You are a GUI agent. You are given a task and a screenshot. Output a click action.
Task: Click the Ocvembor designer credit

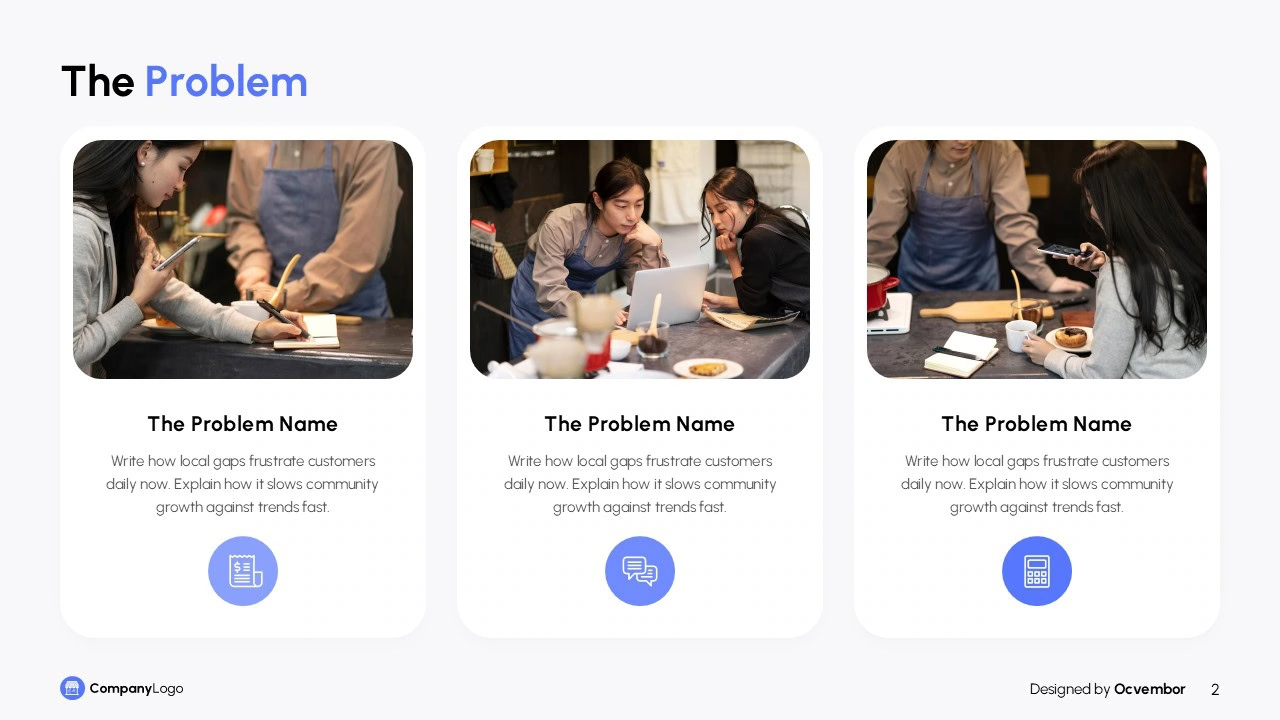1150,689
